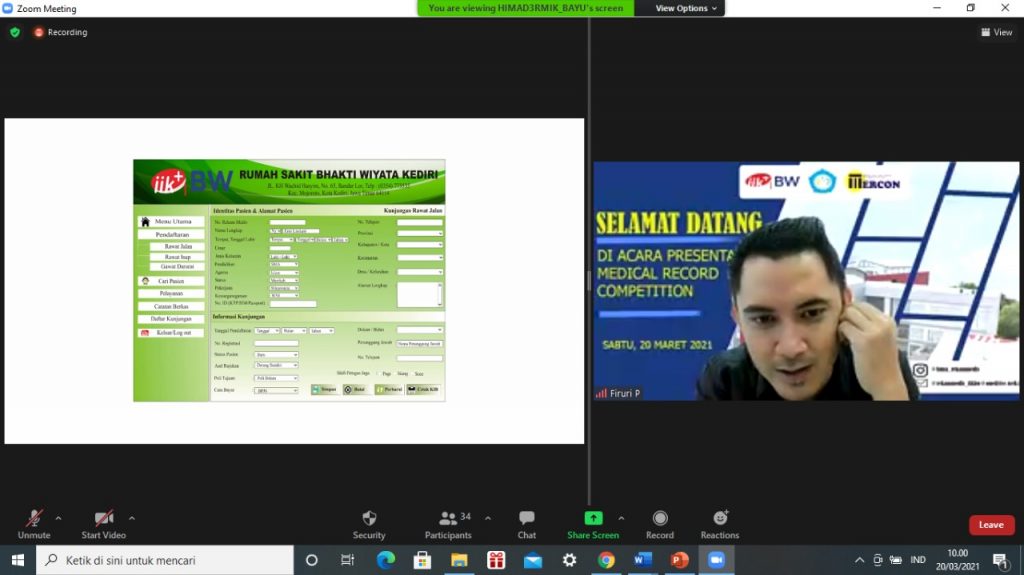Unmute the microphone in Zoom
Viewport: 1024px width, 575px height.
[34, 523]
